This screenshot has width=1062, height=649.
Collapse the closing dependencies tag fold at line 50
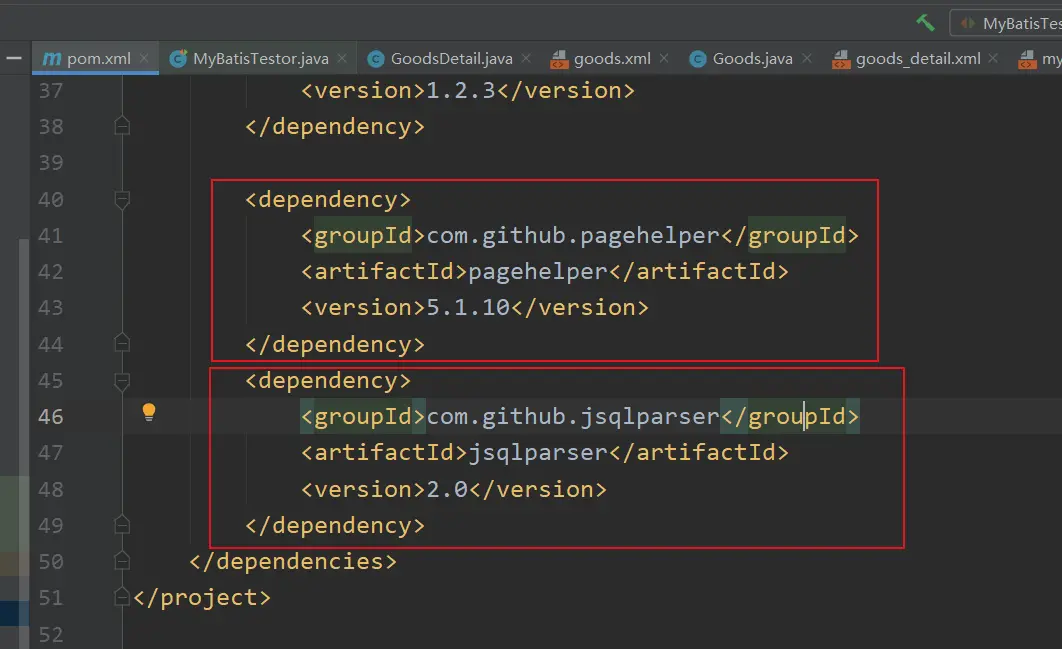click(122, 562)
